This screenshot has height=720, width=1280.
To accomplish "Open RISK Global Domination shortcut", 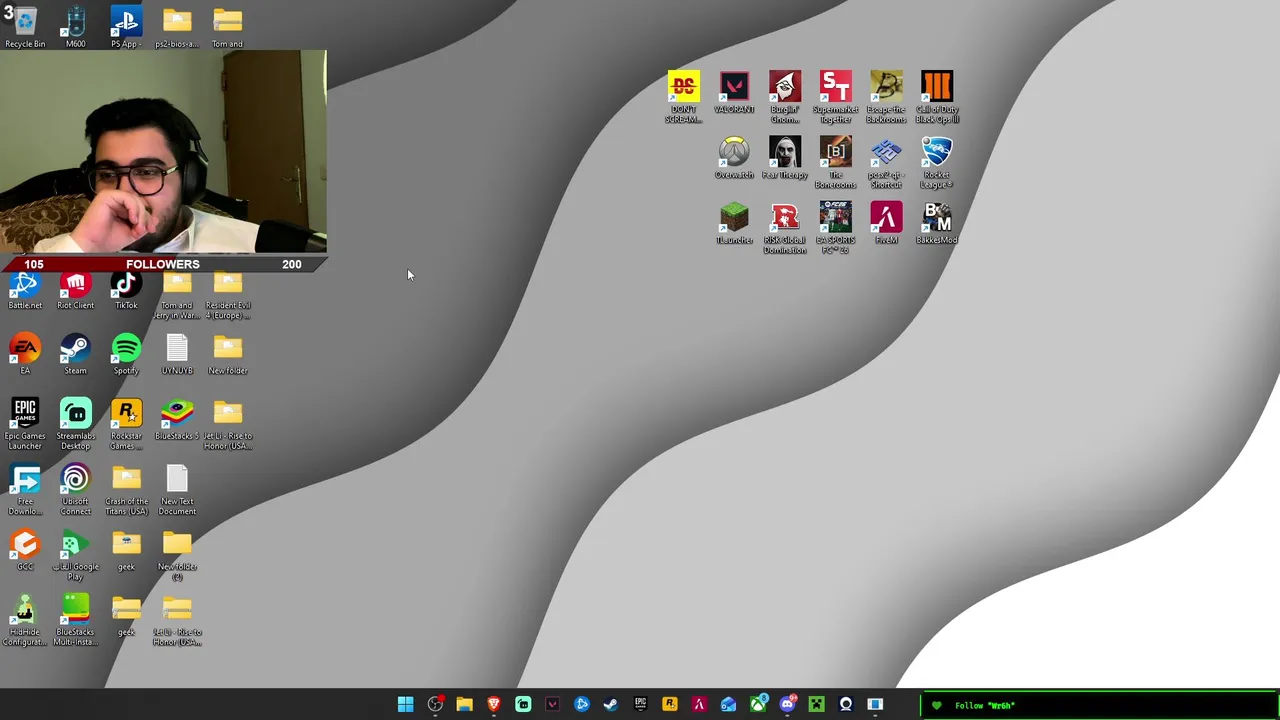I will [x=785, y=228].
